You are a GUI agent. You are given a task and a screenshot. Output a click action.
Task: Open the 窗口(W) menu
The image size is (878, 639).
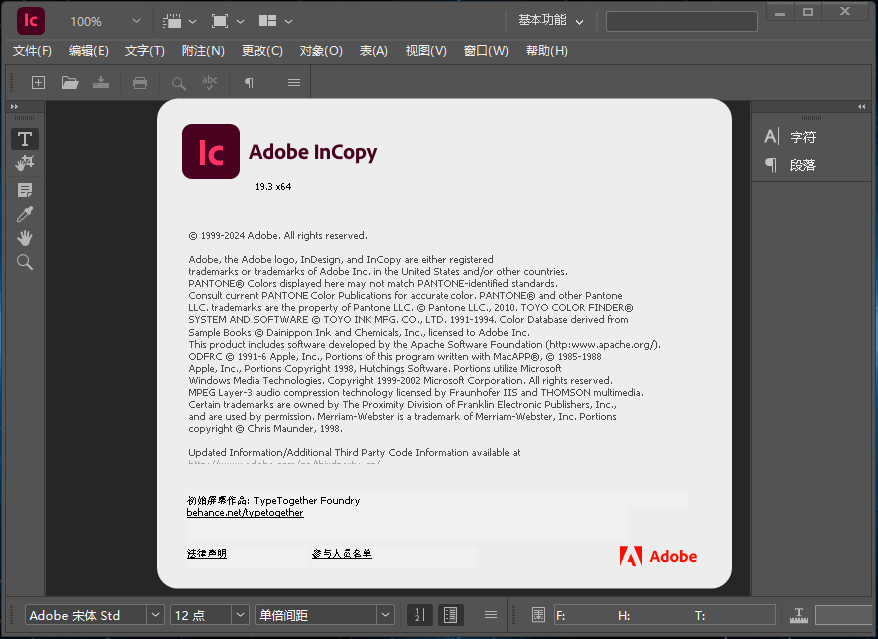point(486,50)
